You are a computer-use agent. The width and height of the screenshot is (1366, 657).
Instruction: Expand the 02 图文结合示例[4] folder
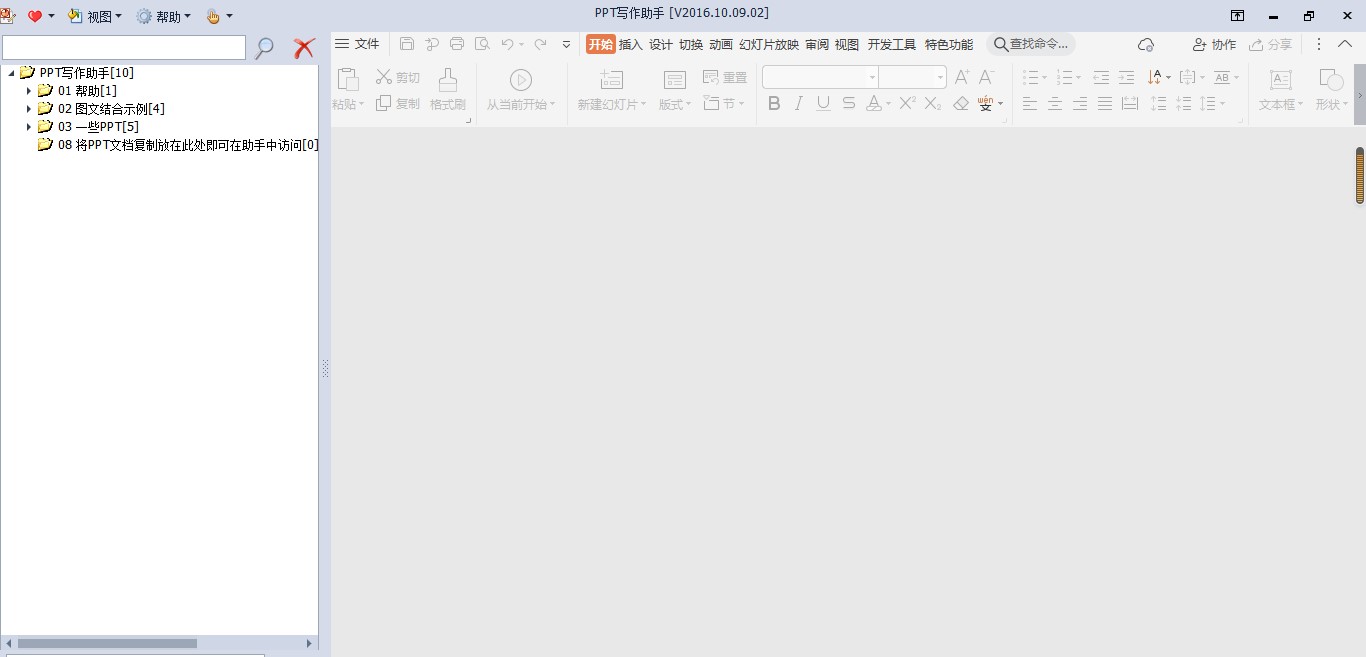click(31, 108)
